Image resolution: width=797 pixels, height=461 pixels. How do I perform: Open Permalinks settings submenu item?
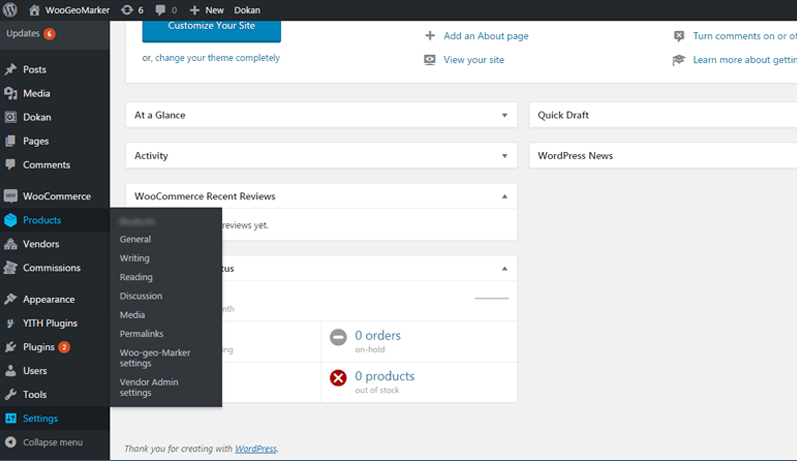point(141,333)
